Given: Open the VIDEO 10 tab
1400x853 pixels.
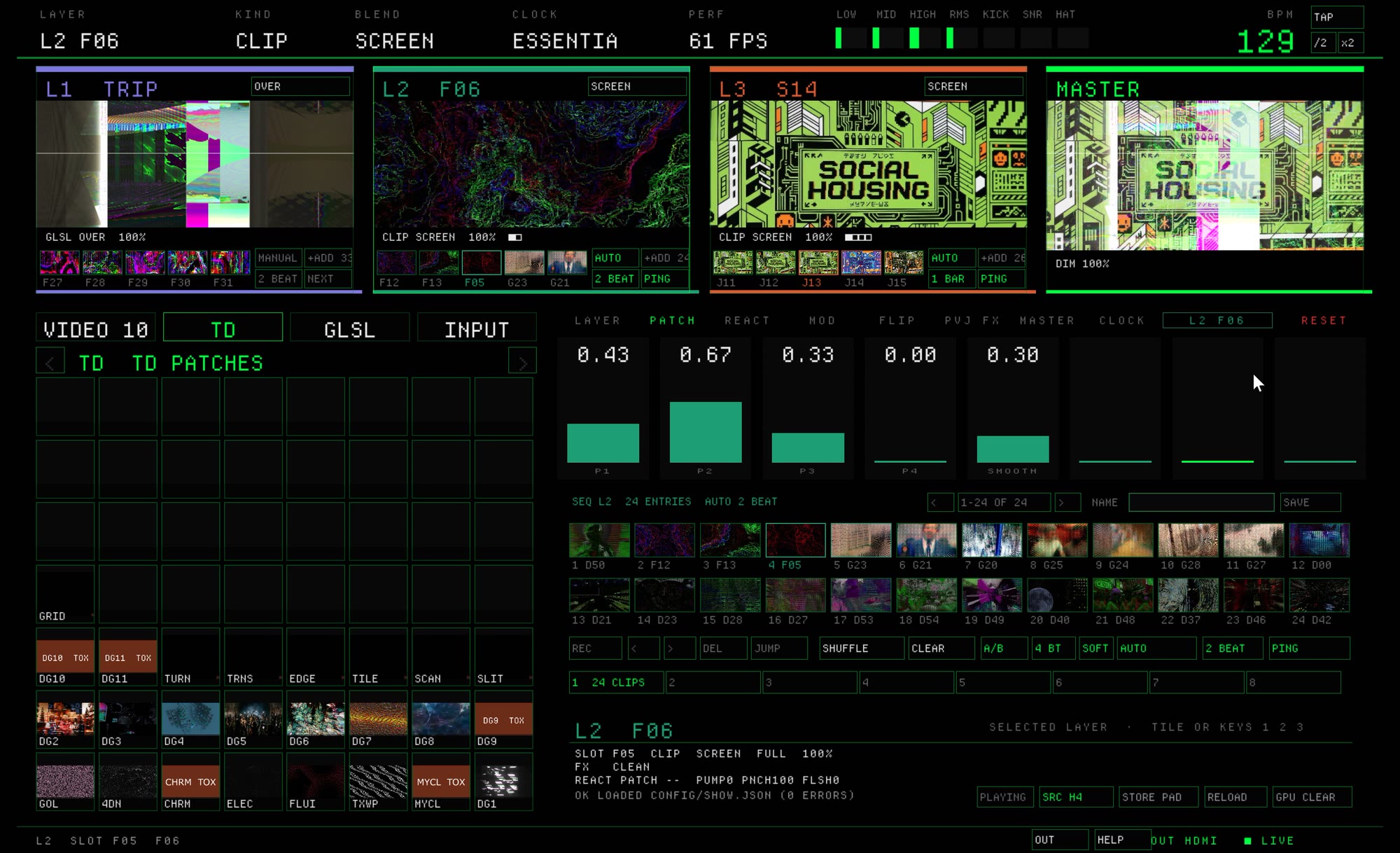Looking at the screenshot, I should click(x=97, y=327).
